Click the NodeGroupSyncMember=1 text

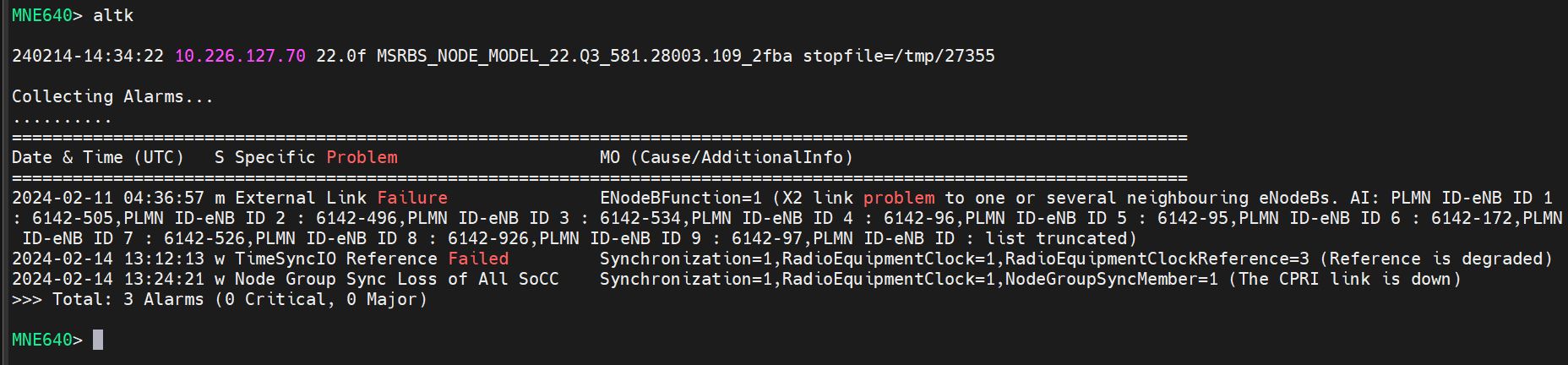[x=1112, y=279]
